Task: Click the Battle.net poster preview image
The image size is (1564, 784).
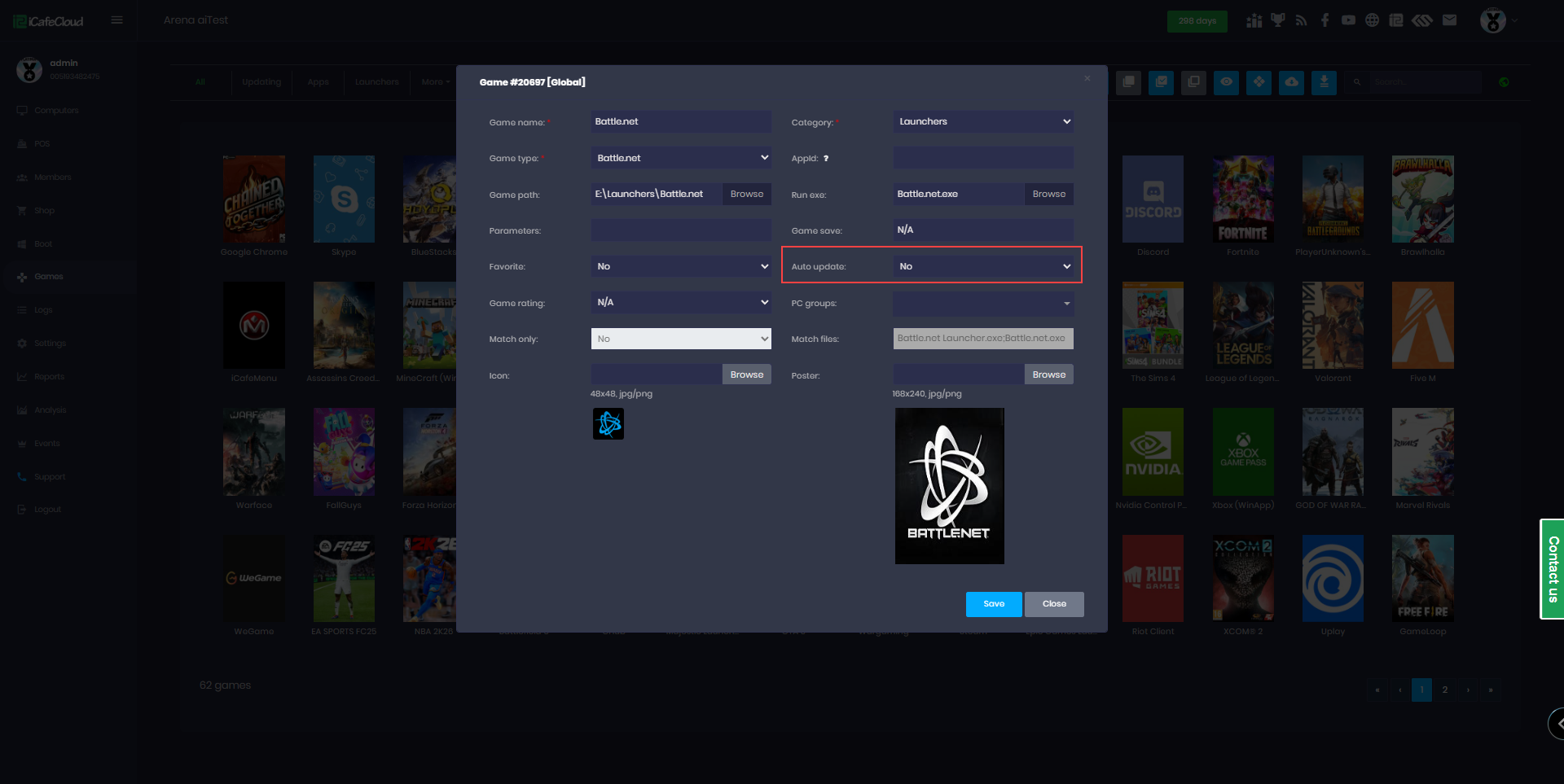Action: [x=949, y=486]
